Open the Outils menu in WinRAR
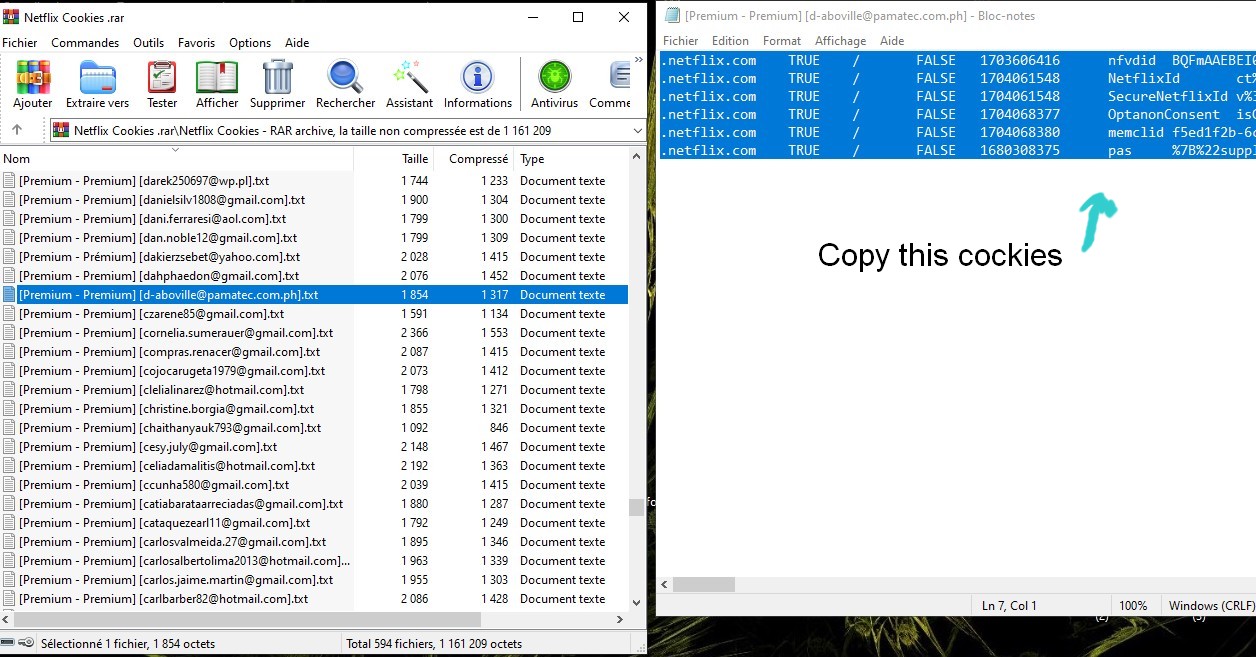The height and width of the screenshot is (657, 1256). click(148, 43)
